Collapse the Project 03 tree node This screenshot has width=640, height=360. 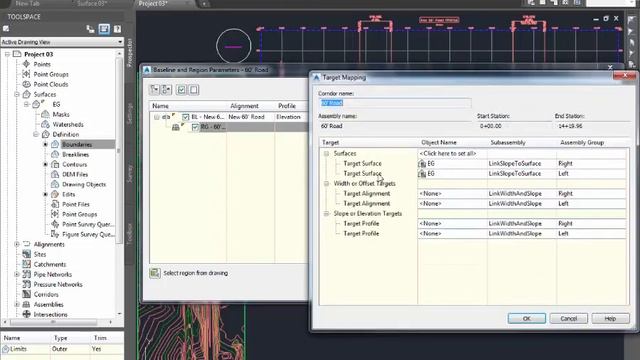click(x=7, y=54)
